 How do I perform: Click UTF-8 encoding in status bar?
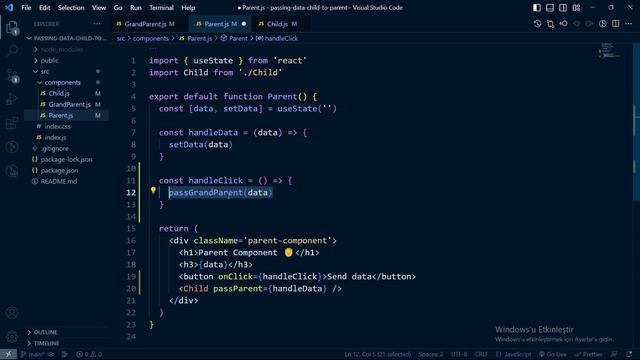coord(459,354)
